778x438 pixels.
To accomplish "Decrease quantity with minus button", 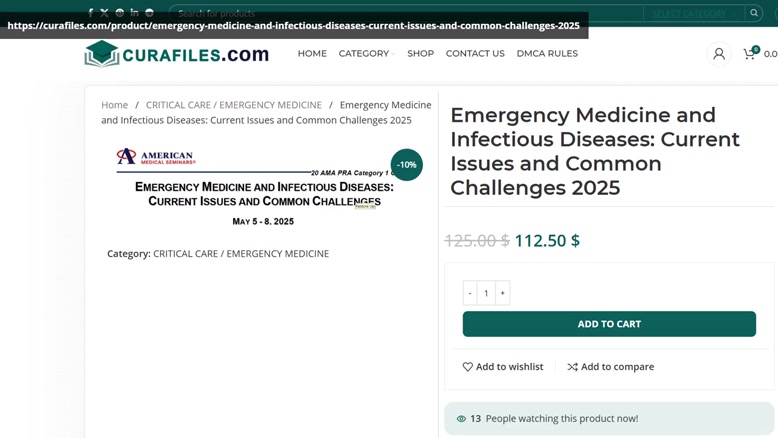I will [x=470, y=293].
